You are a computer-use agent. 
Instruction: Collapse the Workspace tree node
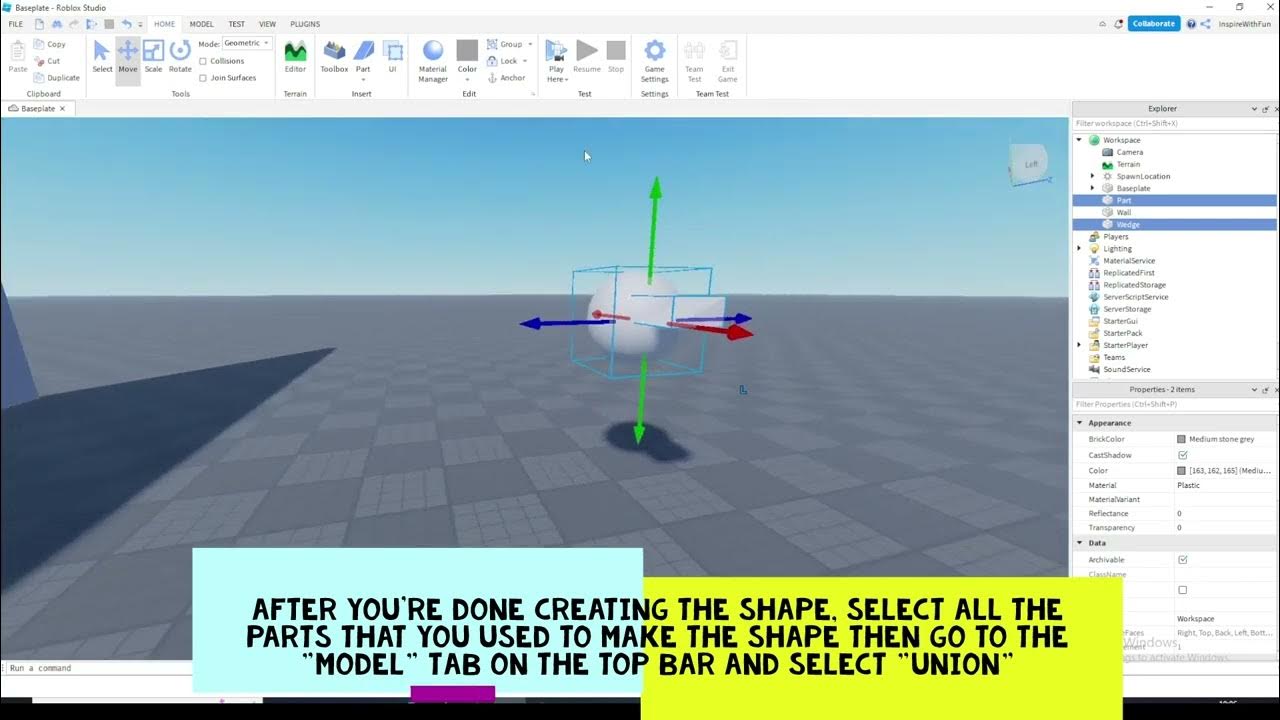(1079, 140)
